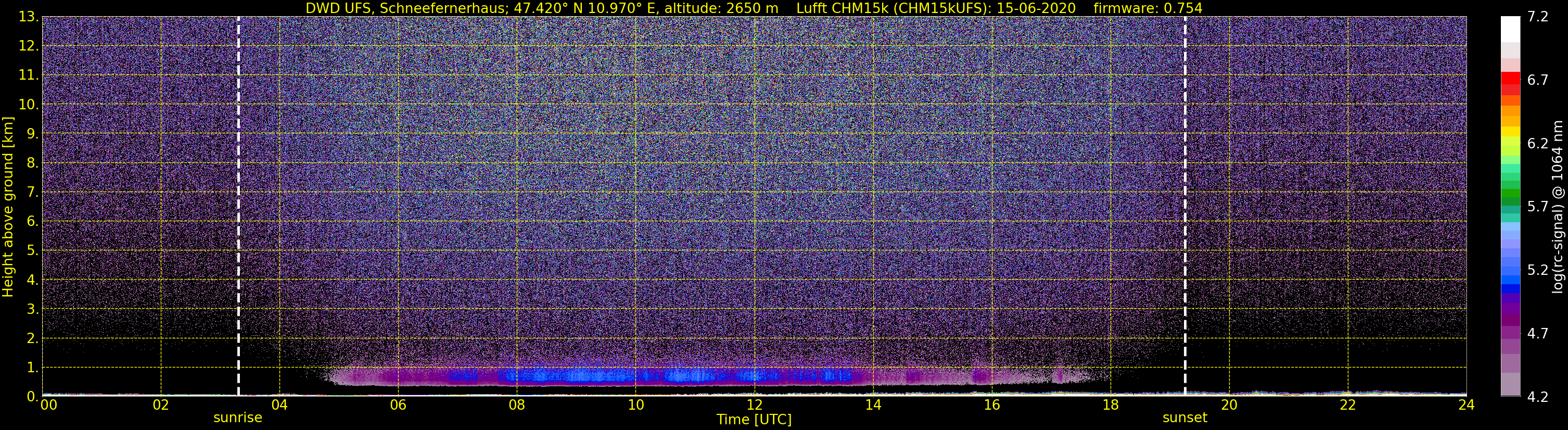The image size is (1568, 430).
Task: Click the colorbar label 'log(rc-signal) @ 1064 nm'
Action: pyautogui.click(x=1558, y=207)
